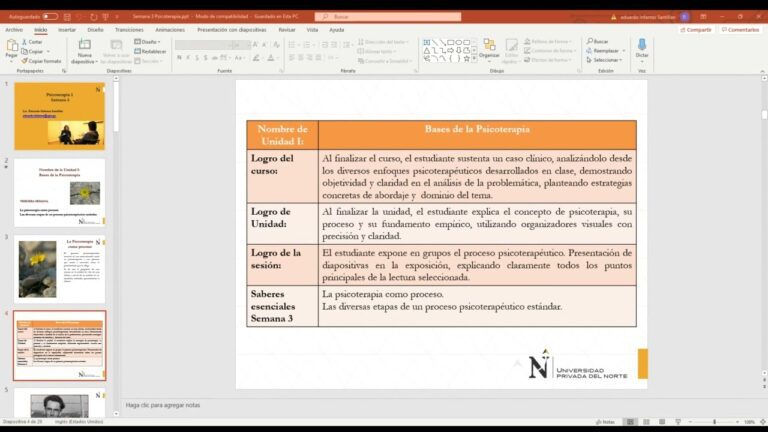
Task: Click the font color icon
Action: point(271,58)
